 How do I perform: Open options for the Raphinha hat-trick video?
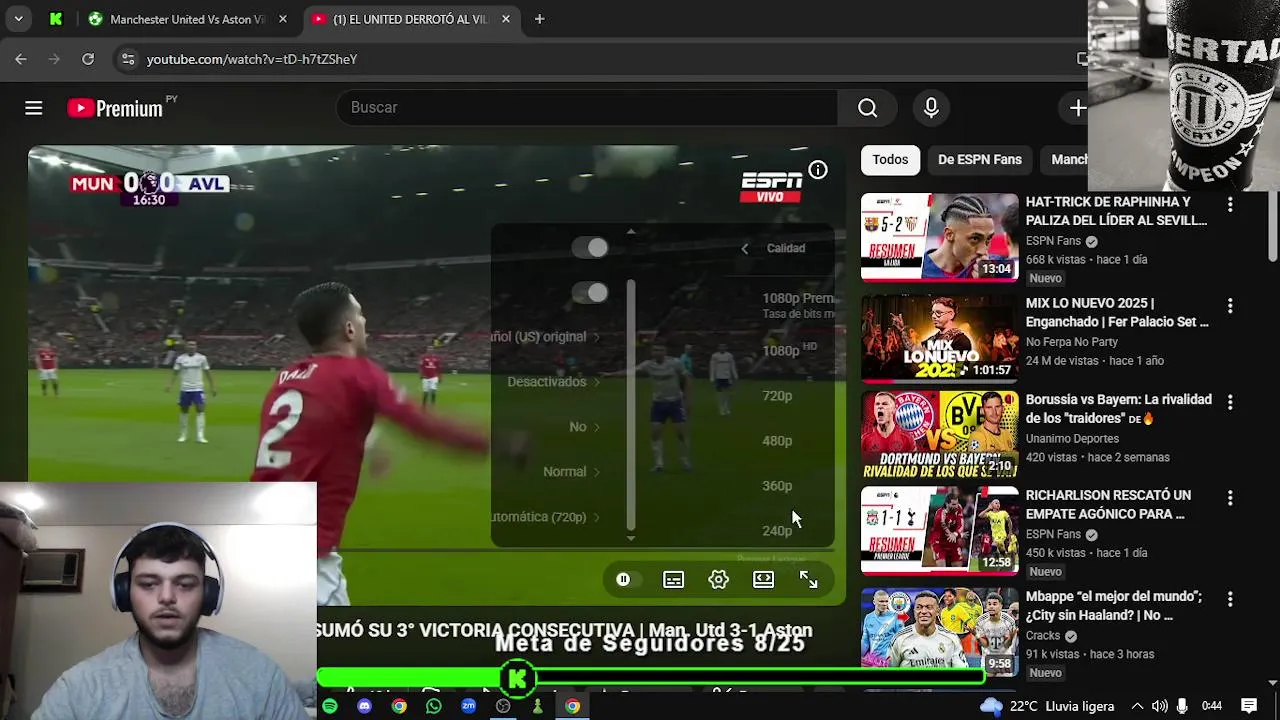pos(1230,204)
